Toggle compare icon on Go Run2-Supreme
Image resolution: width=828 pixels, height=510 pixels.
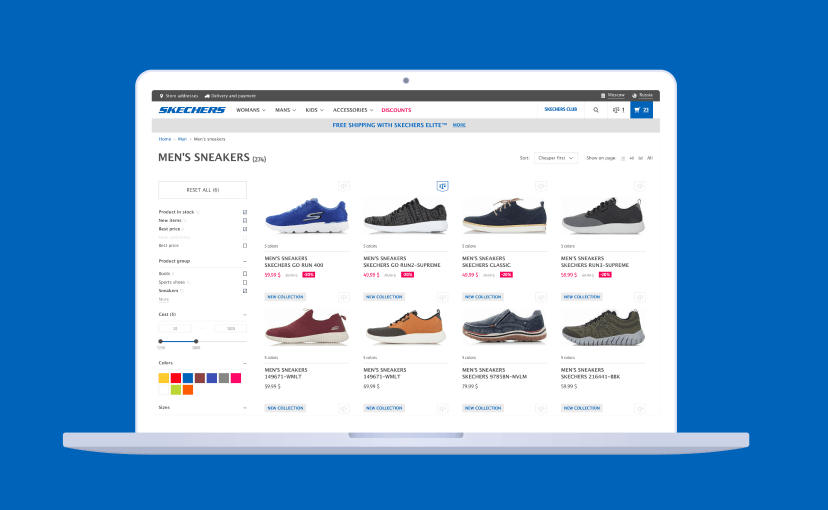point(443,186)
